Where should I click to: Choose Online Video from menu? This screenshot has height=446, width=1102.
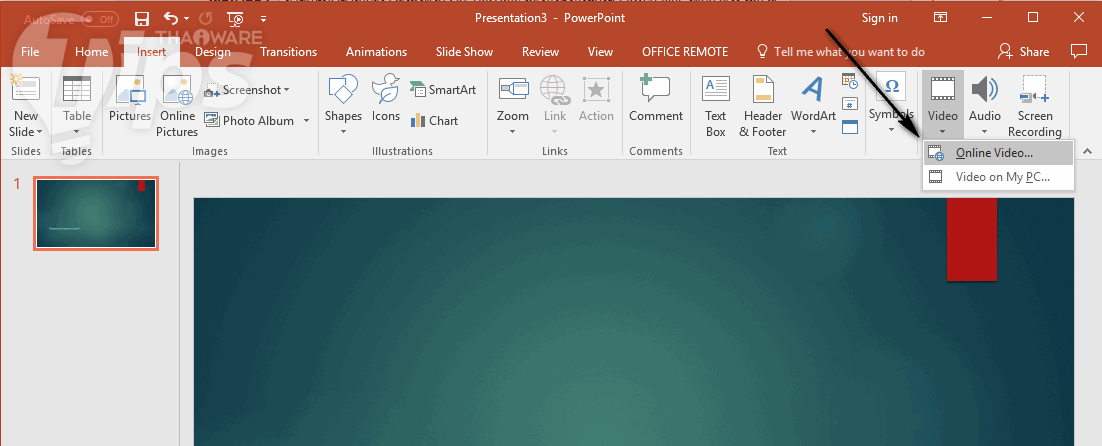999,153
